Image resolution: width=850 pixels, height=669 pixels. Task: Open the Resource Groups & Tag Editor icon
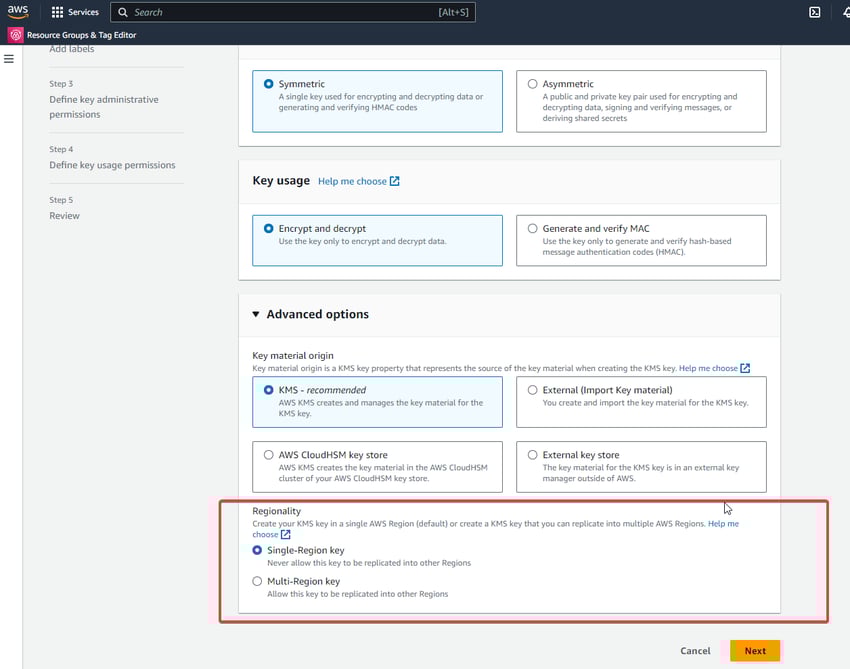tap(14, 33)
